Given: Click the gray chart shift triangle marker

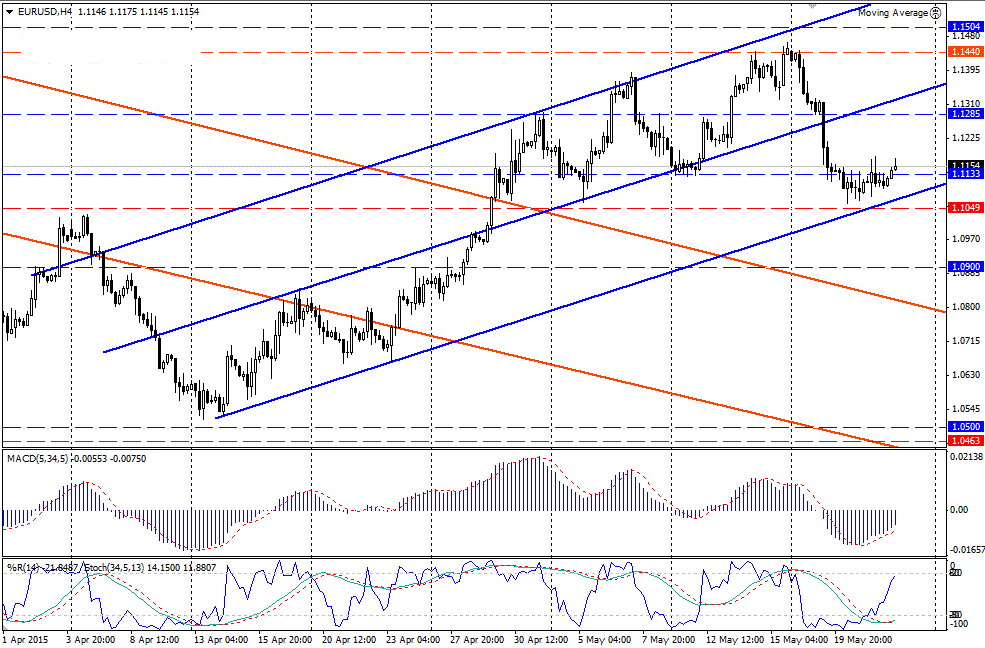Looking at the screenshot, I should click(812, 5).
